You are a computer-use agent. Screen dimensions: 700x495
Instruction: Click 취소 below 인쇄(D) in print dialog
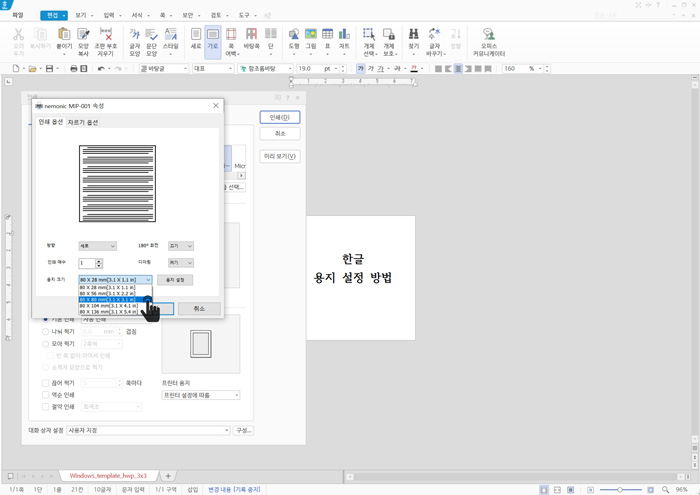pos(280,133)
